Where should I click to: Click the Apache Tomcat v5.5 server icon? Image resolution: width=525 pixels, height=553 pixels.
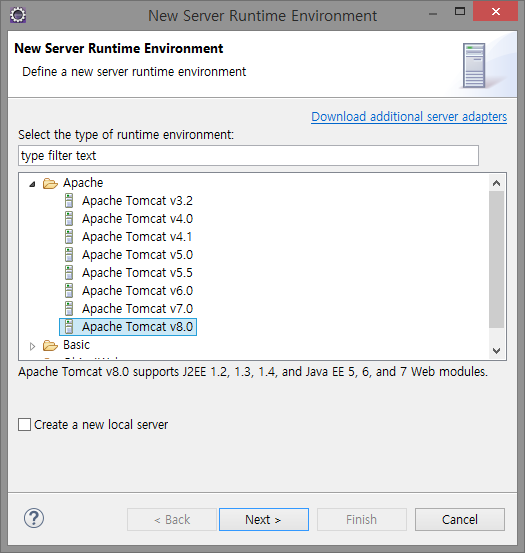[69, 273]
